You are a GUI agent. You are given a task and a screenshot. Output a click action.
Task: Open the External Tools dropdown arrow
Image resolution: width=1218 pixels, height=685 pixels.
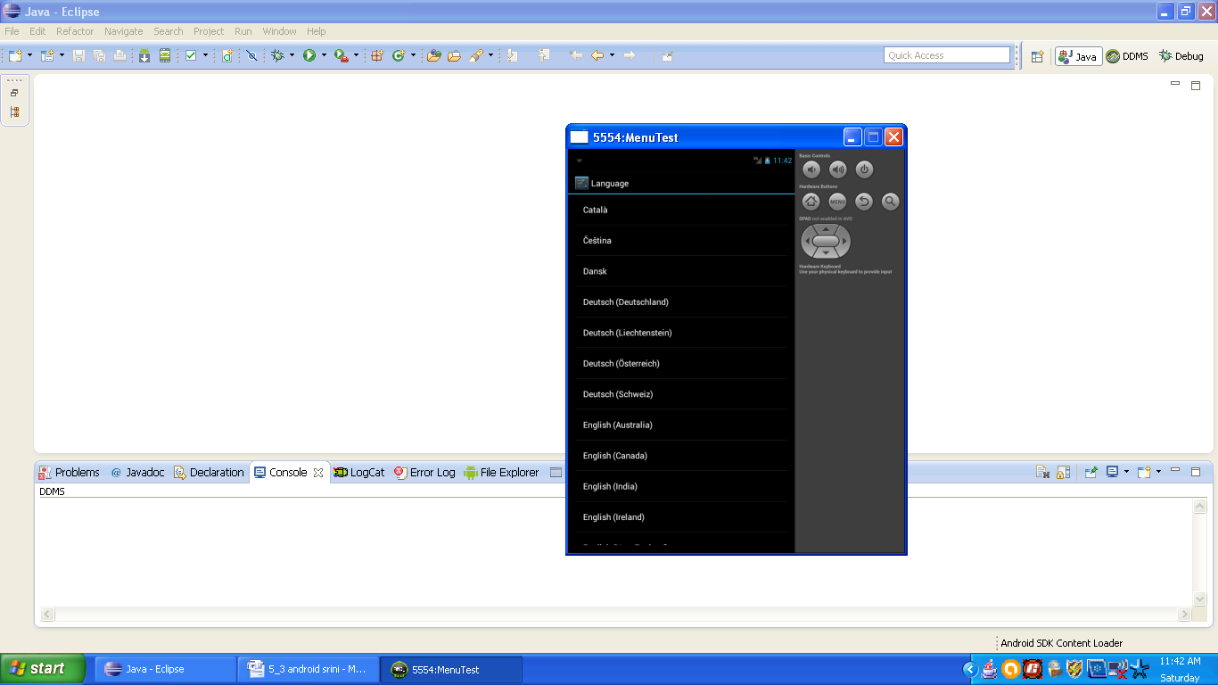point(356,56)
